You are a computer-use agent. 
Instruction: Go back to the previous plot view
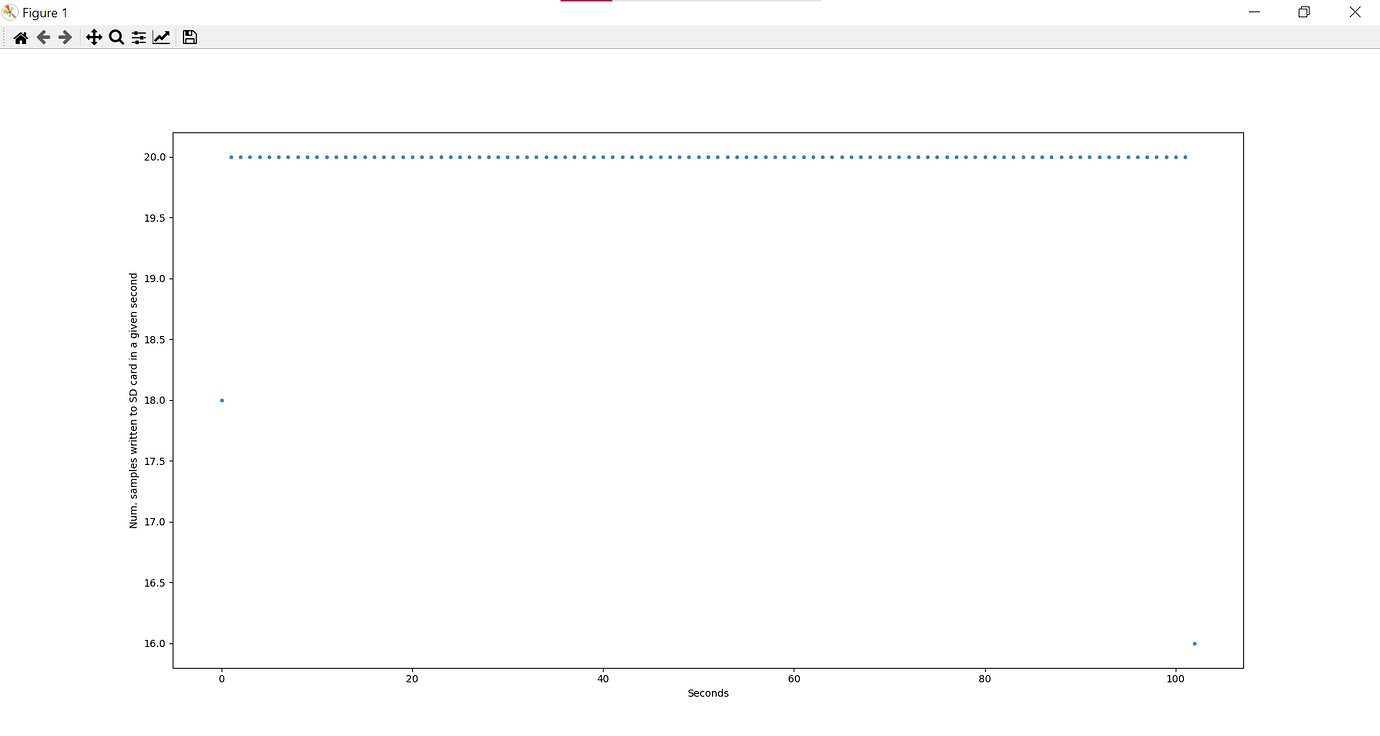point(43,36)
